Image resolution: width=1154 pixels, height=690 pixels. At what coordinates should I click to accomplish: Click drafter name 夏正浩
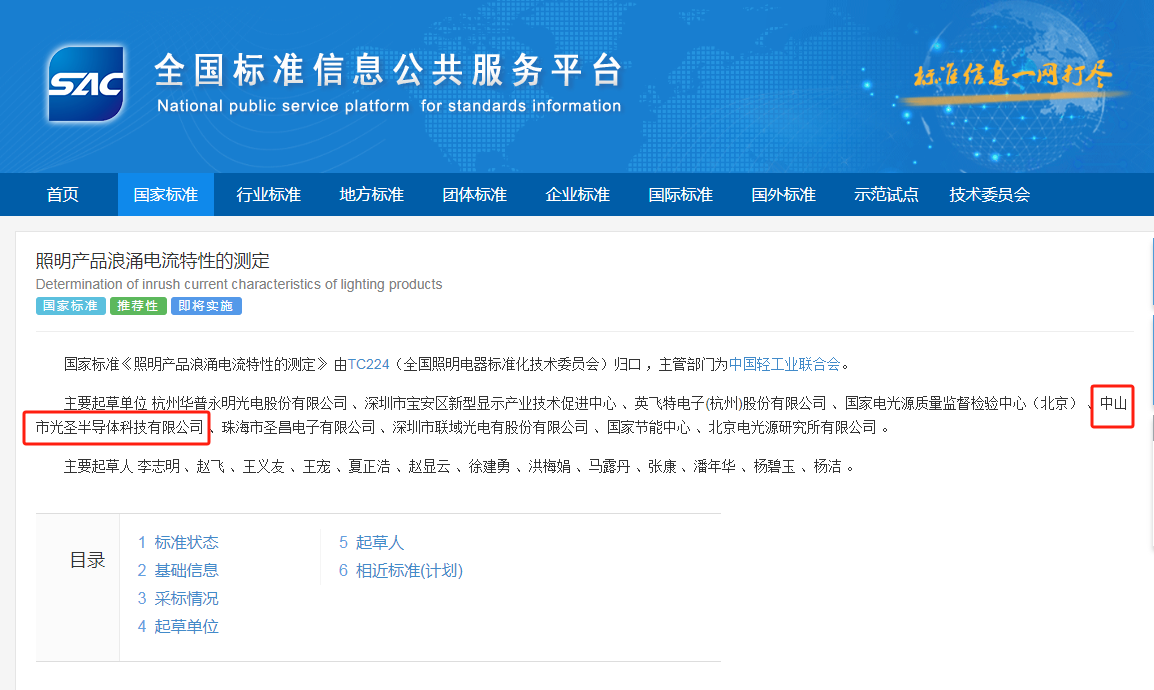[x=369, y=466]
